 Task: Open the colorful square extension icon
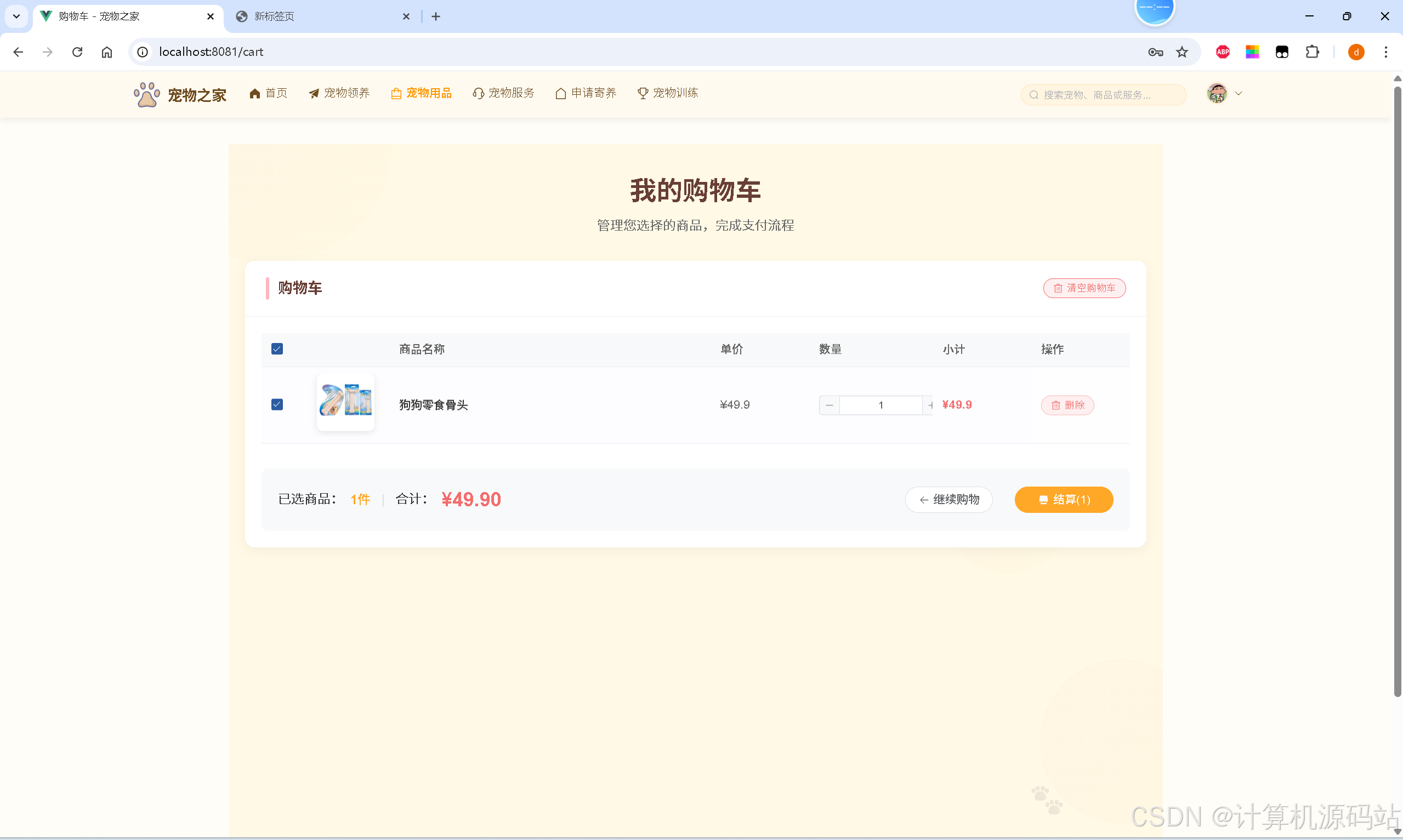1252,52
